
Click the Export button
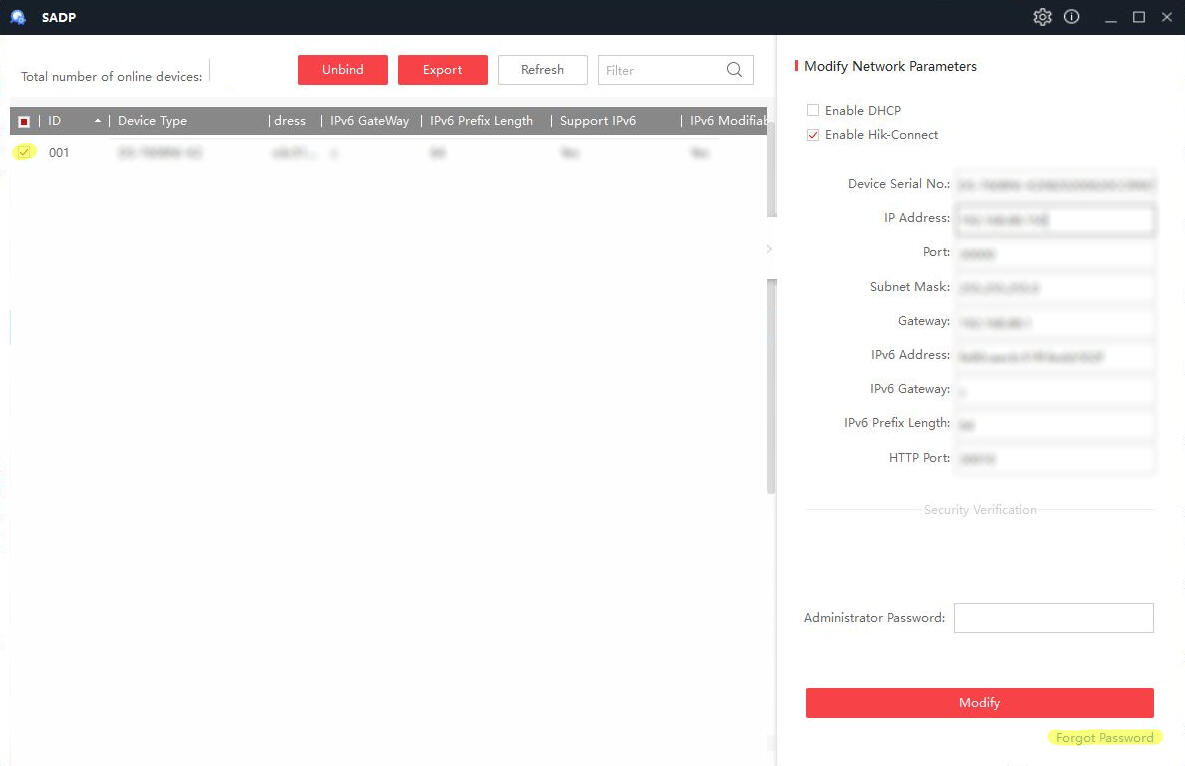pos(442,70)
